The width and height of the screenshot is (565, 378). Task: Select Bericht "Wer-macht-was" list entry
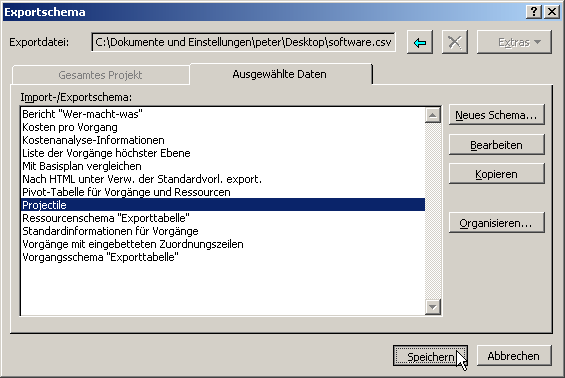[x=223, y=114]
